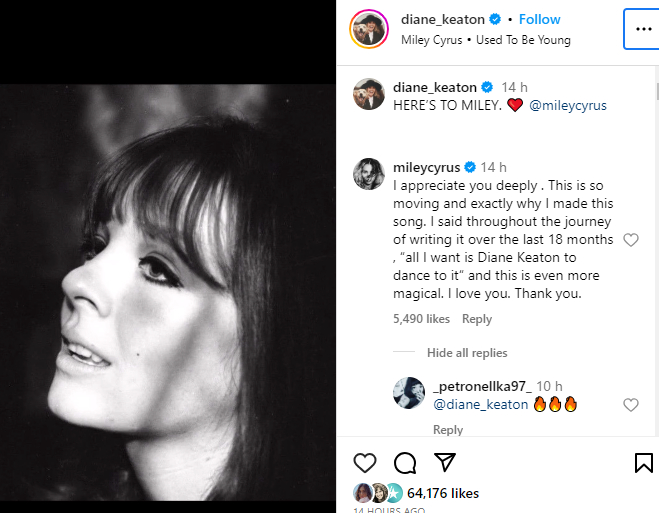Follow diane_keaton account
Screen dimensions: 659x513
(539, 19)
